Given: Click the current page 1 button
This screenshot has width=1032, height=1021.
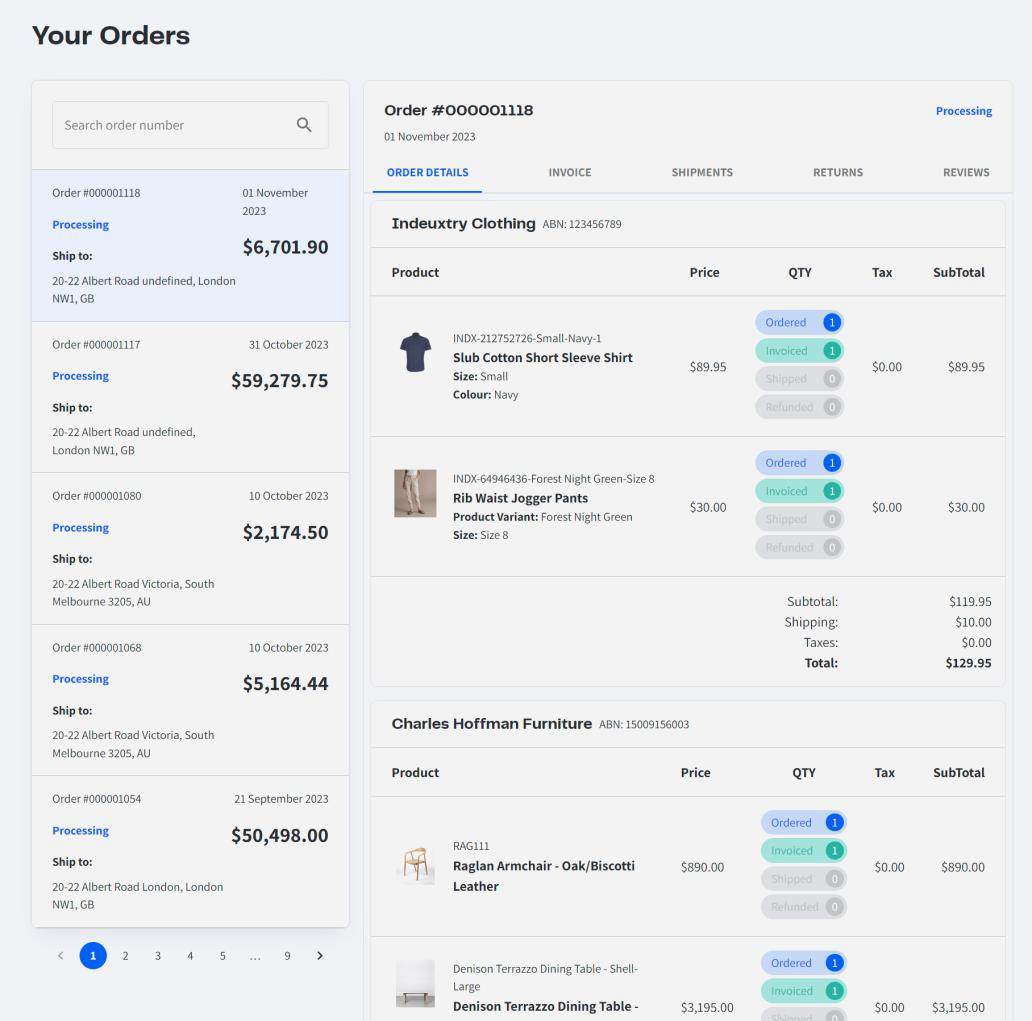Looking at the screenshot, I should coord(93,955).
